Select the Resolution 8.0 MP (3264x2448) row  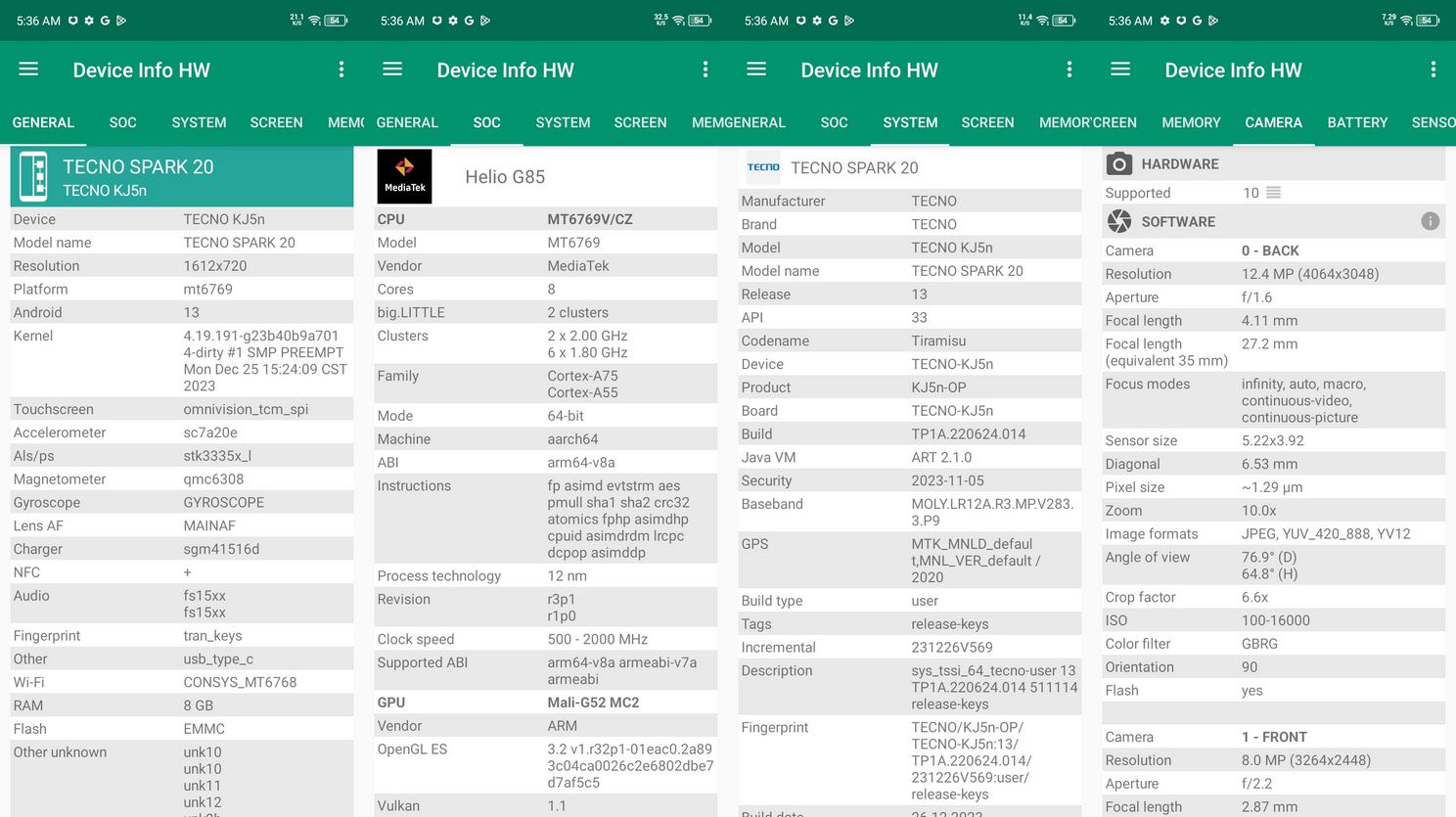[1274, 760]
